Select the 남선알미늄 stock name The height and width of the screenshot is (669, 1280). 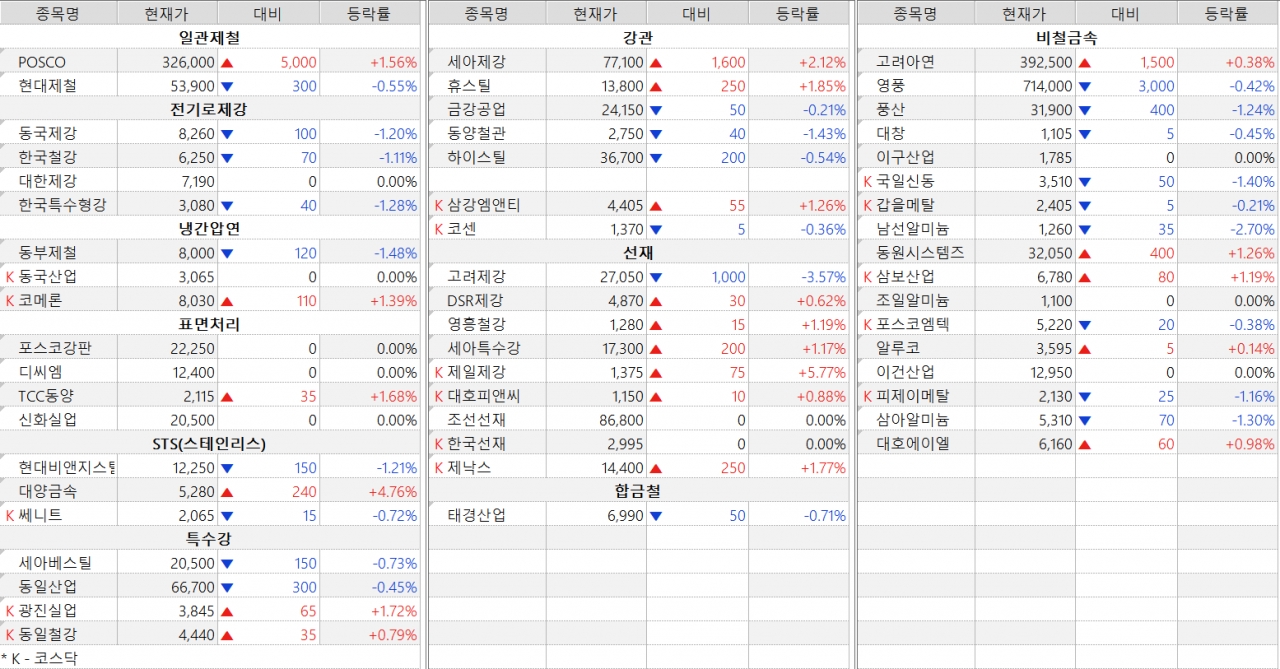[913, 229]
